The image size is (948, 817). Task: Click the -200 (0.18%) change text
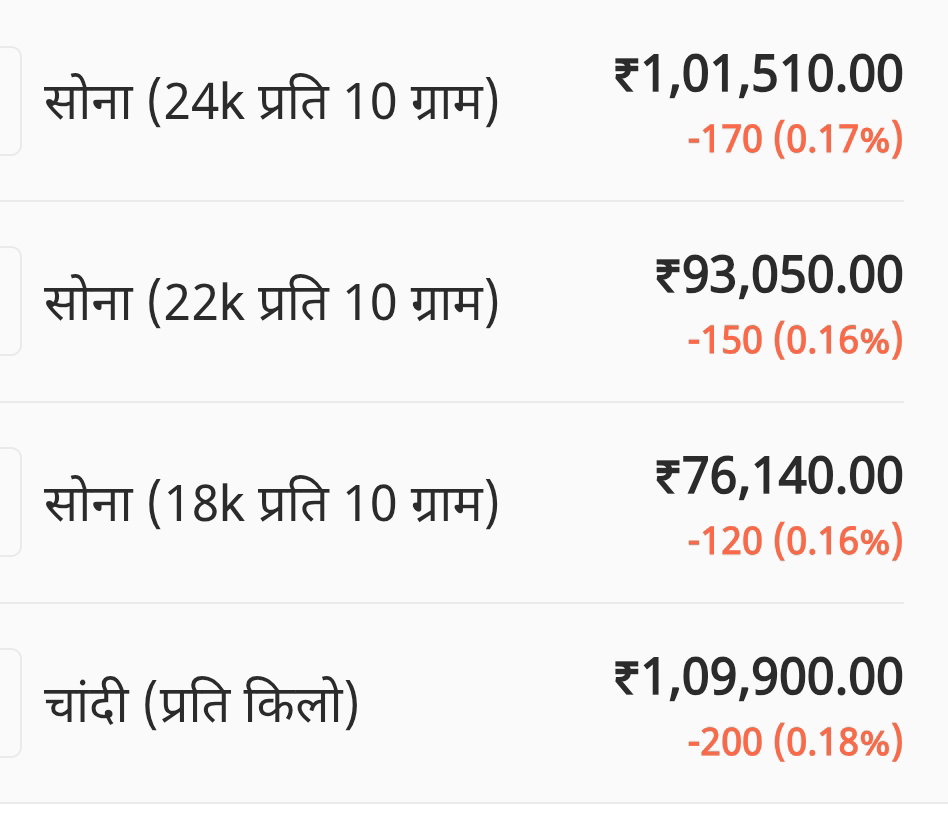point(795,742)
